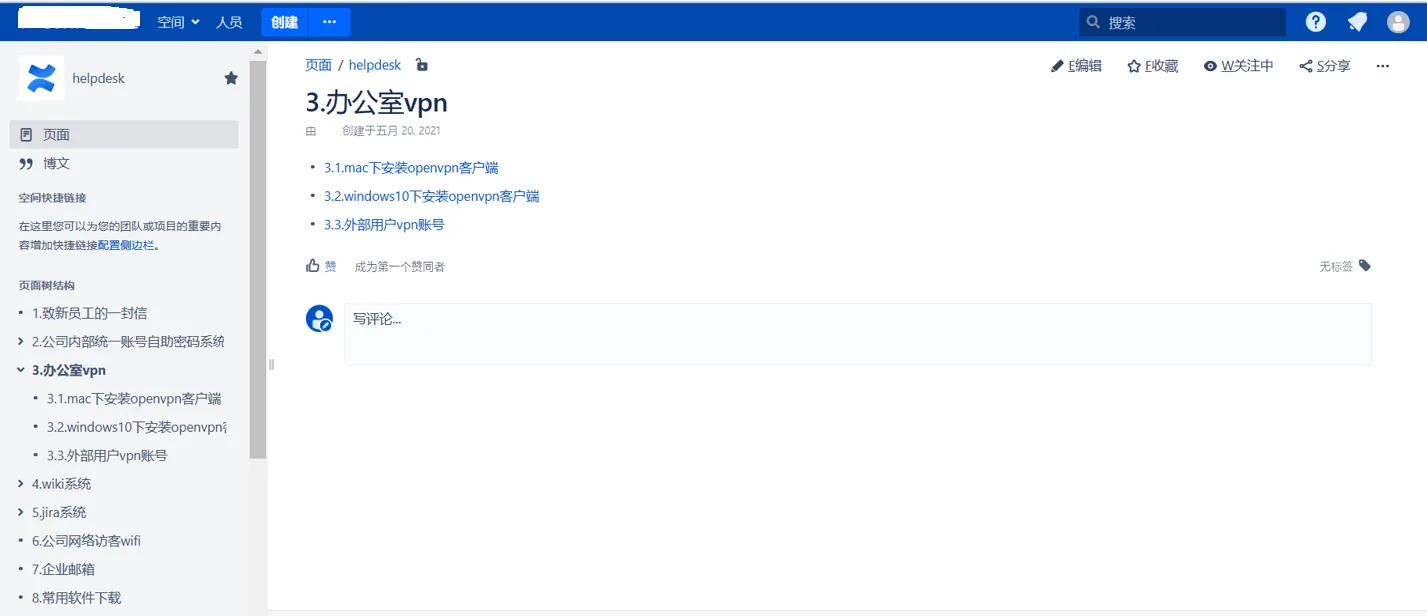Open 3.1.mac下安装openvpn客户端 in sidebar tree

[134, 398]
